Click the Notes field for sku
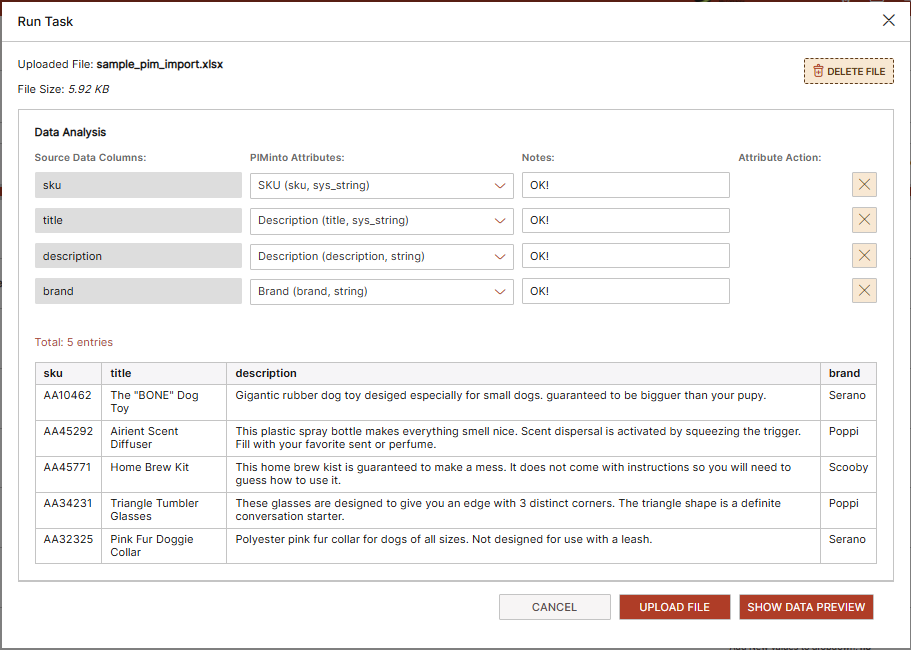The width and height of the screenshot is (911, 650). point(625,185)
